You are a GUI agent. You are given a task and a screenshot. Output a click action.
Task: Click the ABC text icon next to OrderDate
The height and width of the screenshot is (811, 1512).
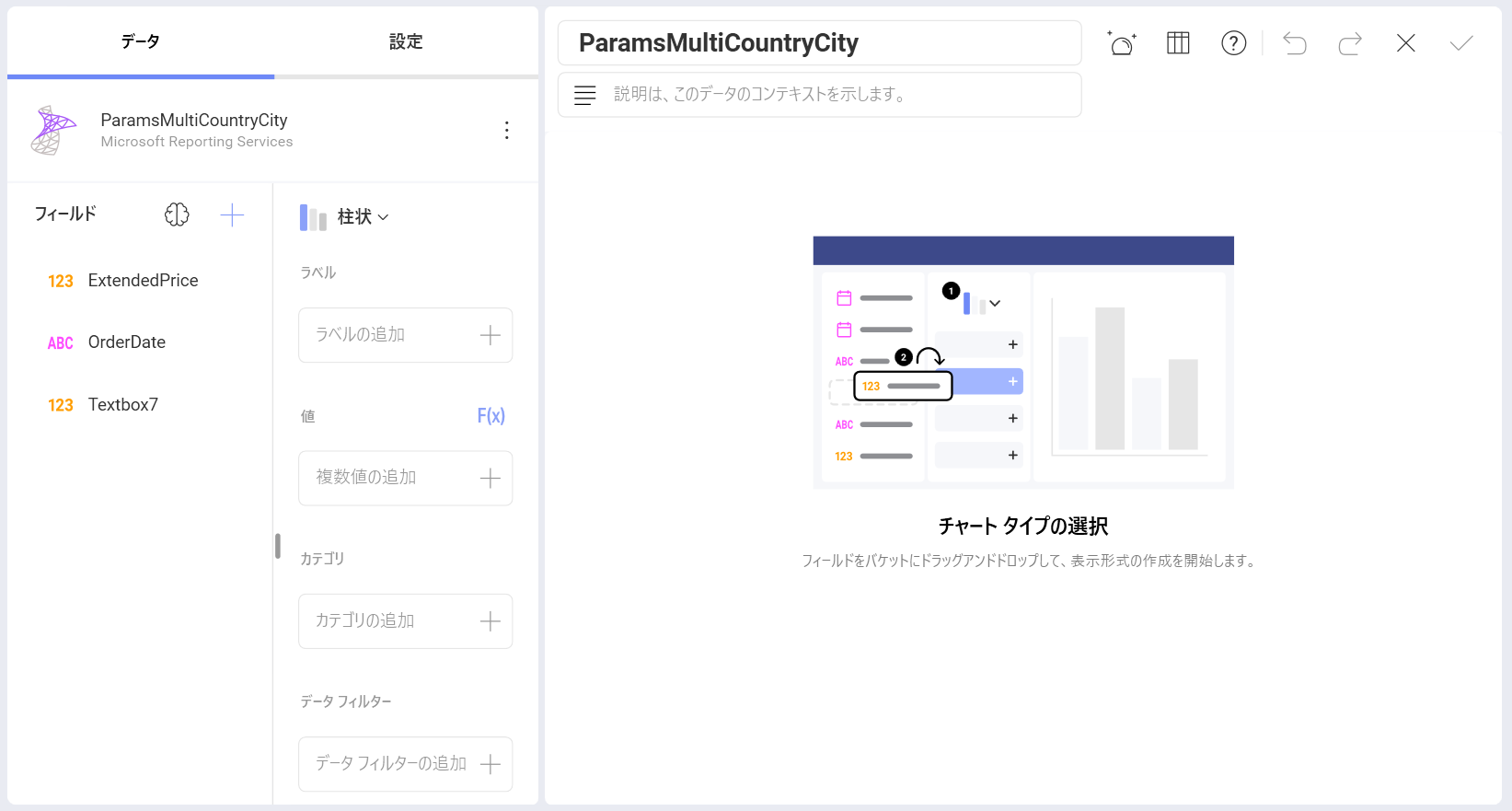pos(61,343)
